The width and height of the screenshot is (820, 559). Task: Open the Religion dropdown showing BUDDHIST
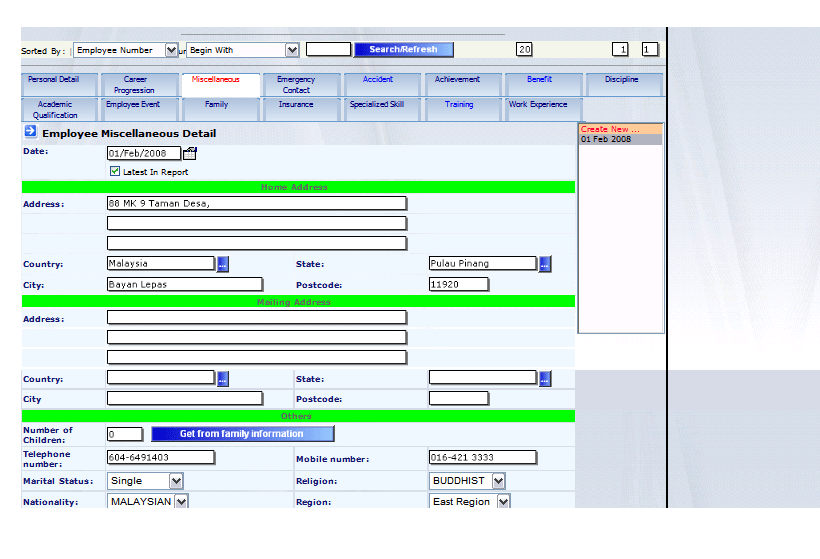pyautogui.click(x=498, y=481)
